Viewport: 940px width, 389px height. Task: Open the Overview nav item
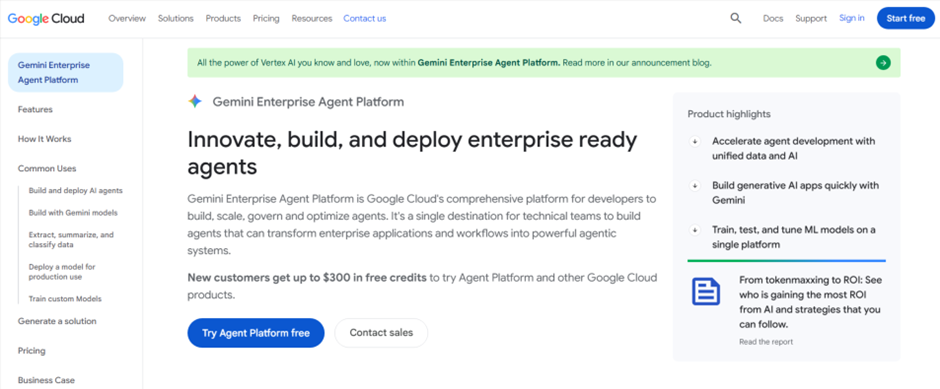127,19
